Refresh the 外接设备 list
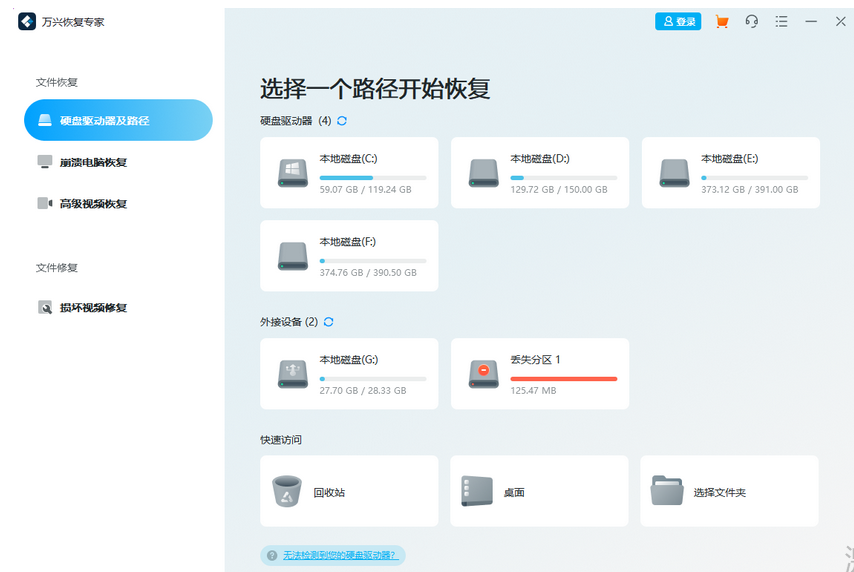Viewport: 854px width, 572px height. pos(328,322)
